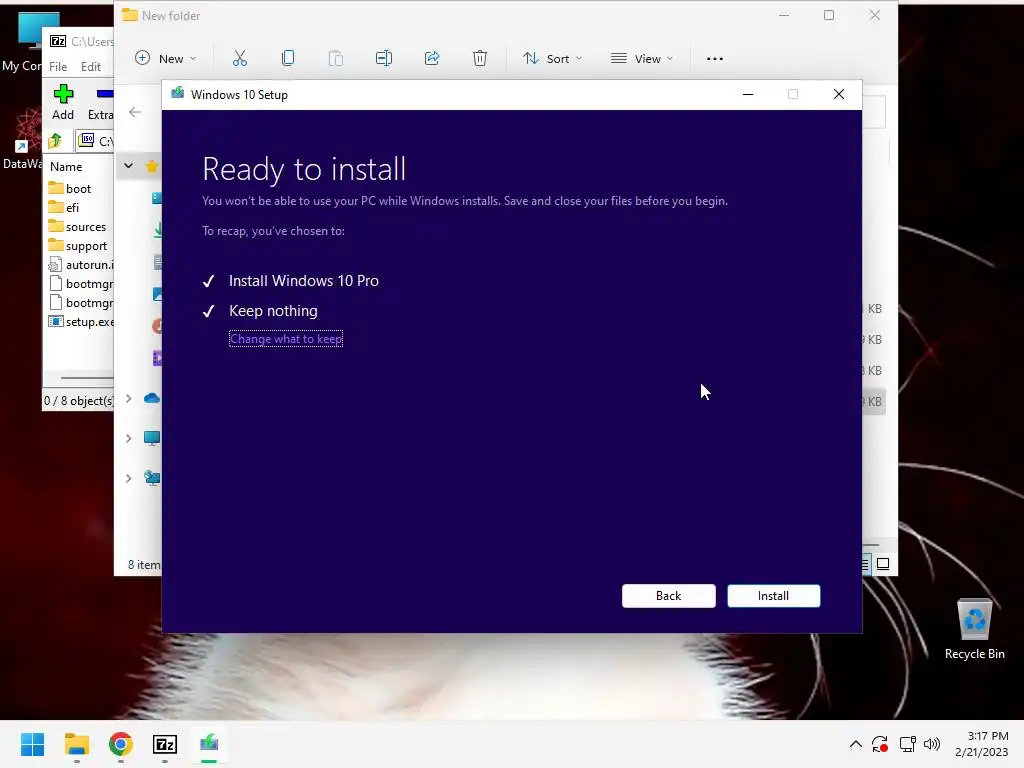Click the Windows Setup taskbar icon

tap(209, 744)
